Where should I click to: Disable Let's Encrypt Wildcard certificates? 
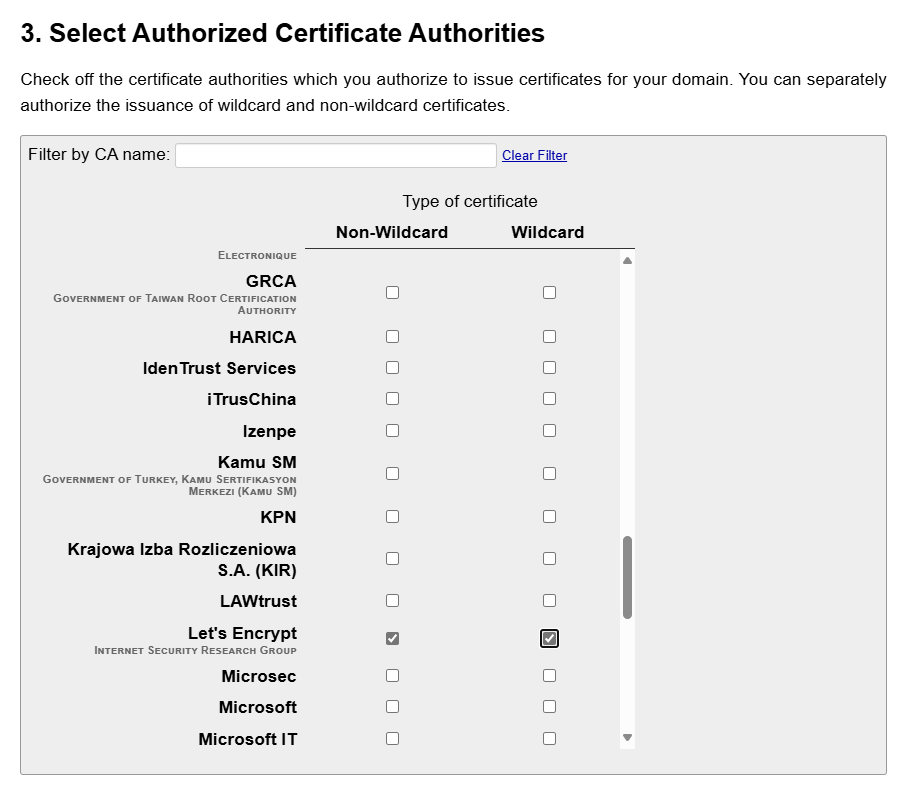point(548,637)
